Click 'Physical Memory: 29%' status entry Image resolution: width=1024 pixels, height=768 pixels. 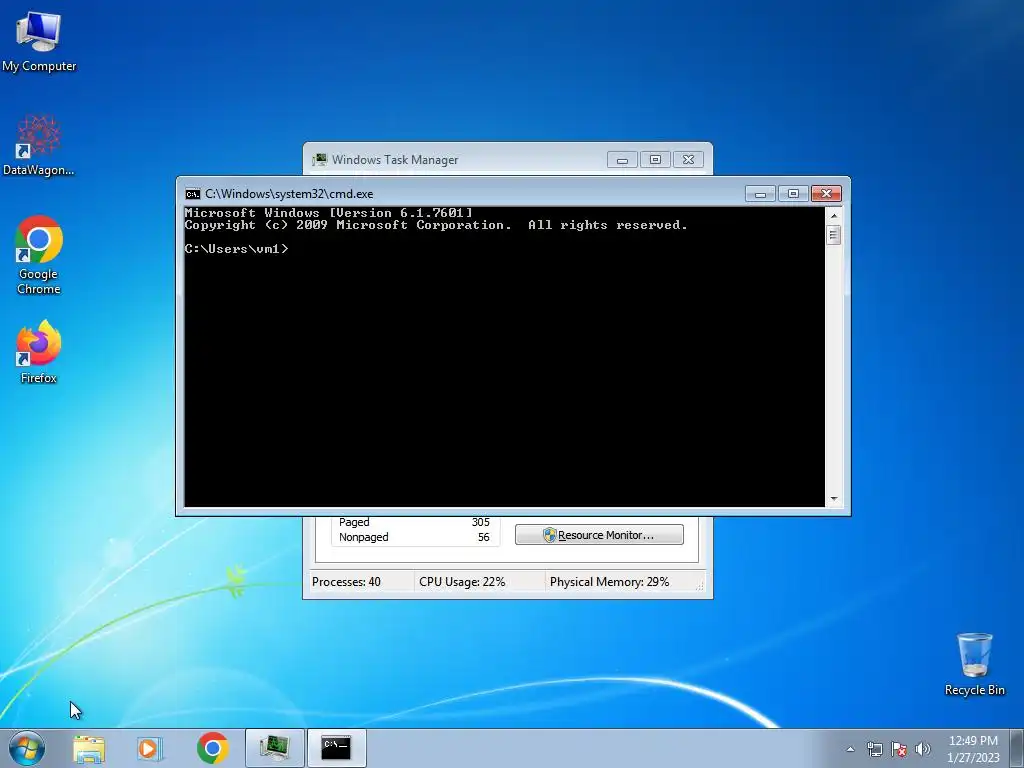[x=609, y=582]
